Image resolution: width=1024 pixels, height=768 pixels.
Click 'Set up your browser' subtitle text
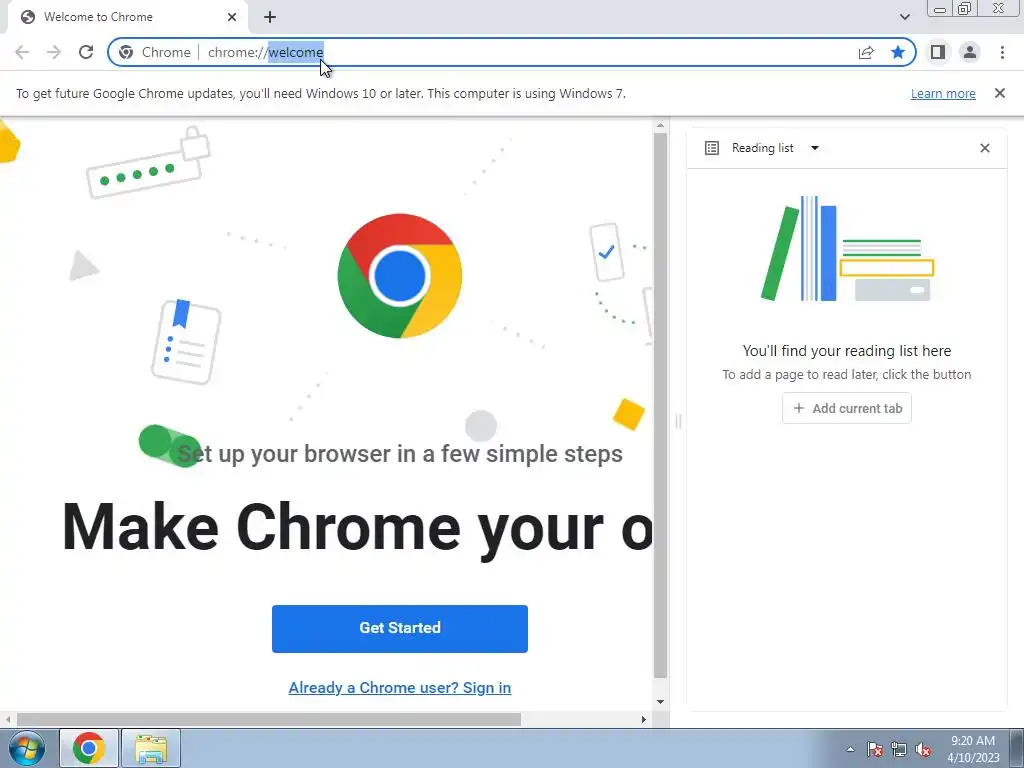(400, 453)
